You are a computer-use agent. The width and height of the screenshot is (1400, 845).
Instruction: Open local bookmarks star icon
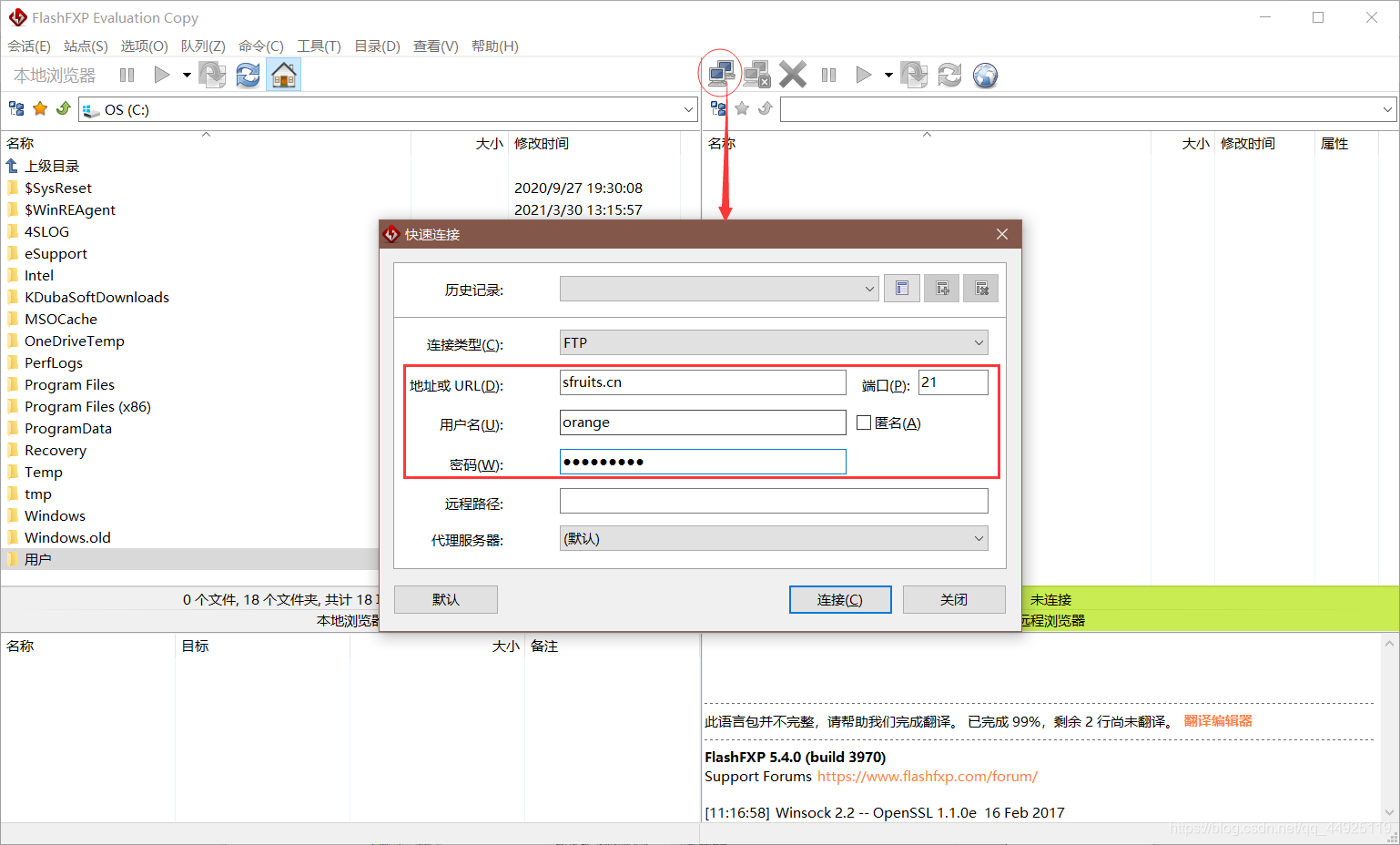[40, 109]
